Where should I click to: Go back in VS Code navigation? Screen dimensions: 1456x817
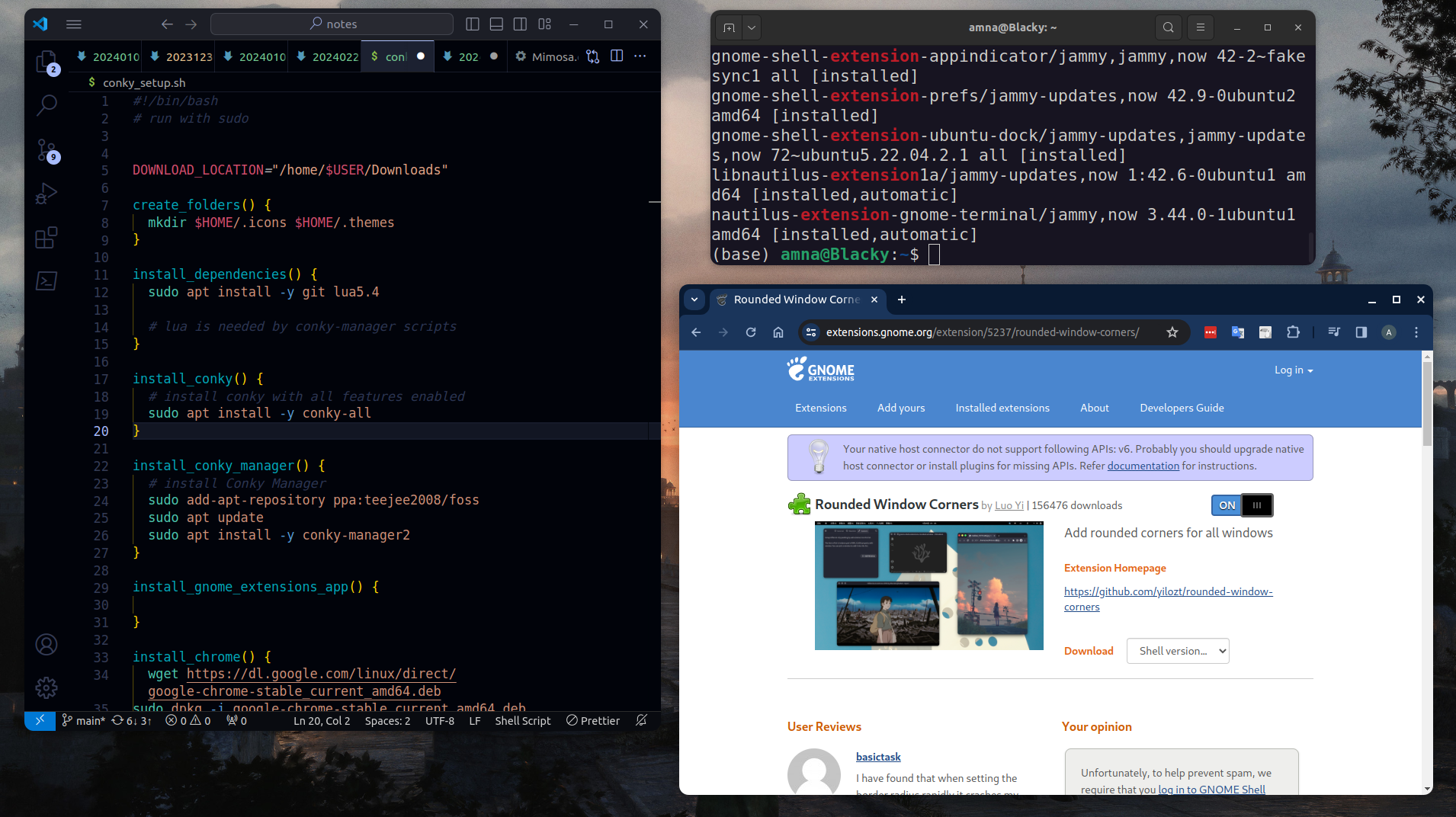point(167,24)
